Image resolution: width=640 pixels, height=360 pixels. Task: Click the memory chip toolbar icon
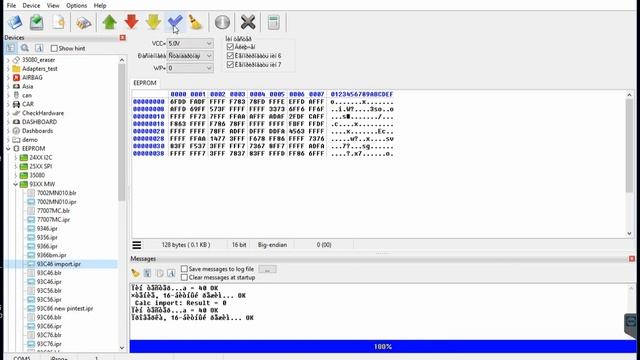tap(83, 22)
